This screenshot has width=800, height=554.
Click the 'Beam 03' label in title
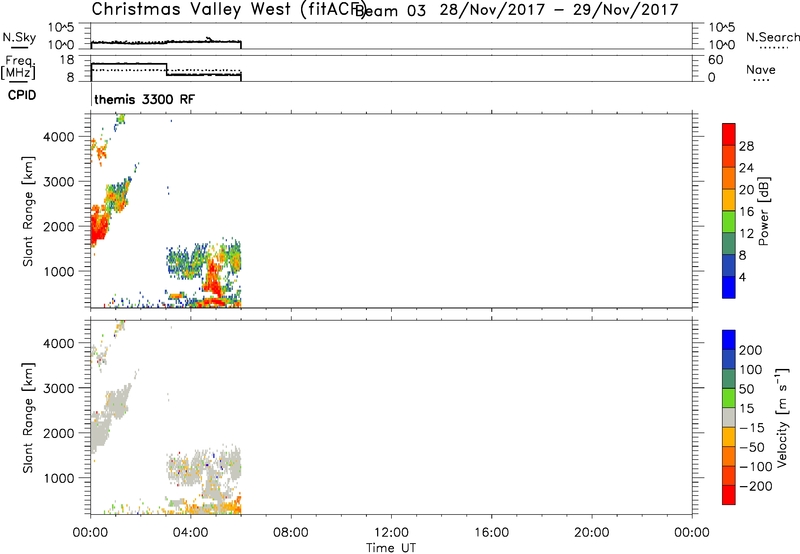(x=390, y=10)
